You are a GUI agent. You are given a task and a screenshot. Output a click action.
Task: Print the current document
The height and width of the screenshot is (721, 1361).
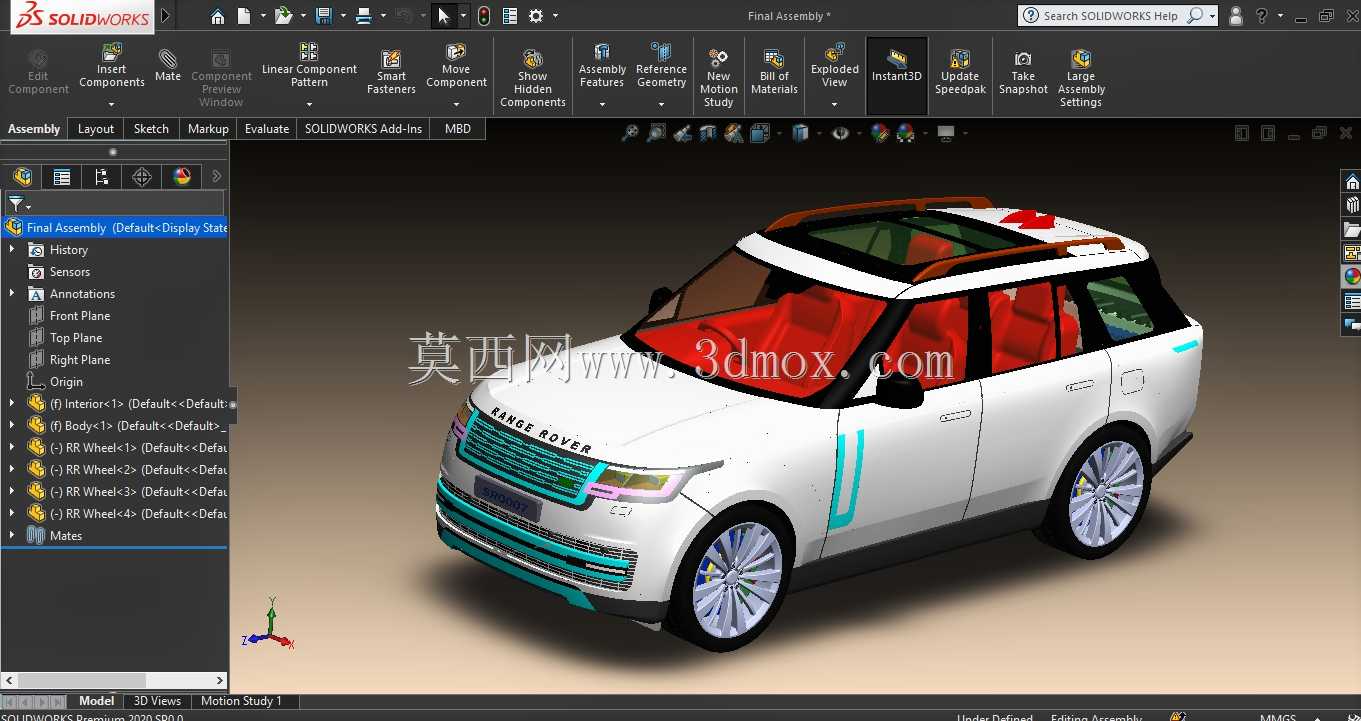[x=364, y=16]
